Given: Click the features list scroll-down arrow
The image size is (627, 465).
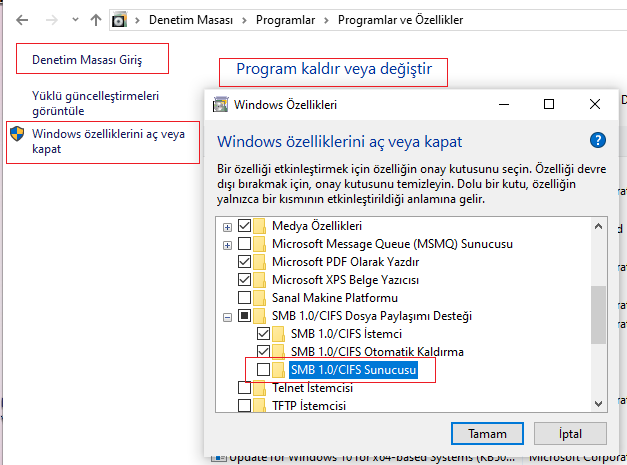Looking at the screenshot, I should coord(598,404).
